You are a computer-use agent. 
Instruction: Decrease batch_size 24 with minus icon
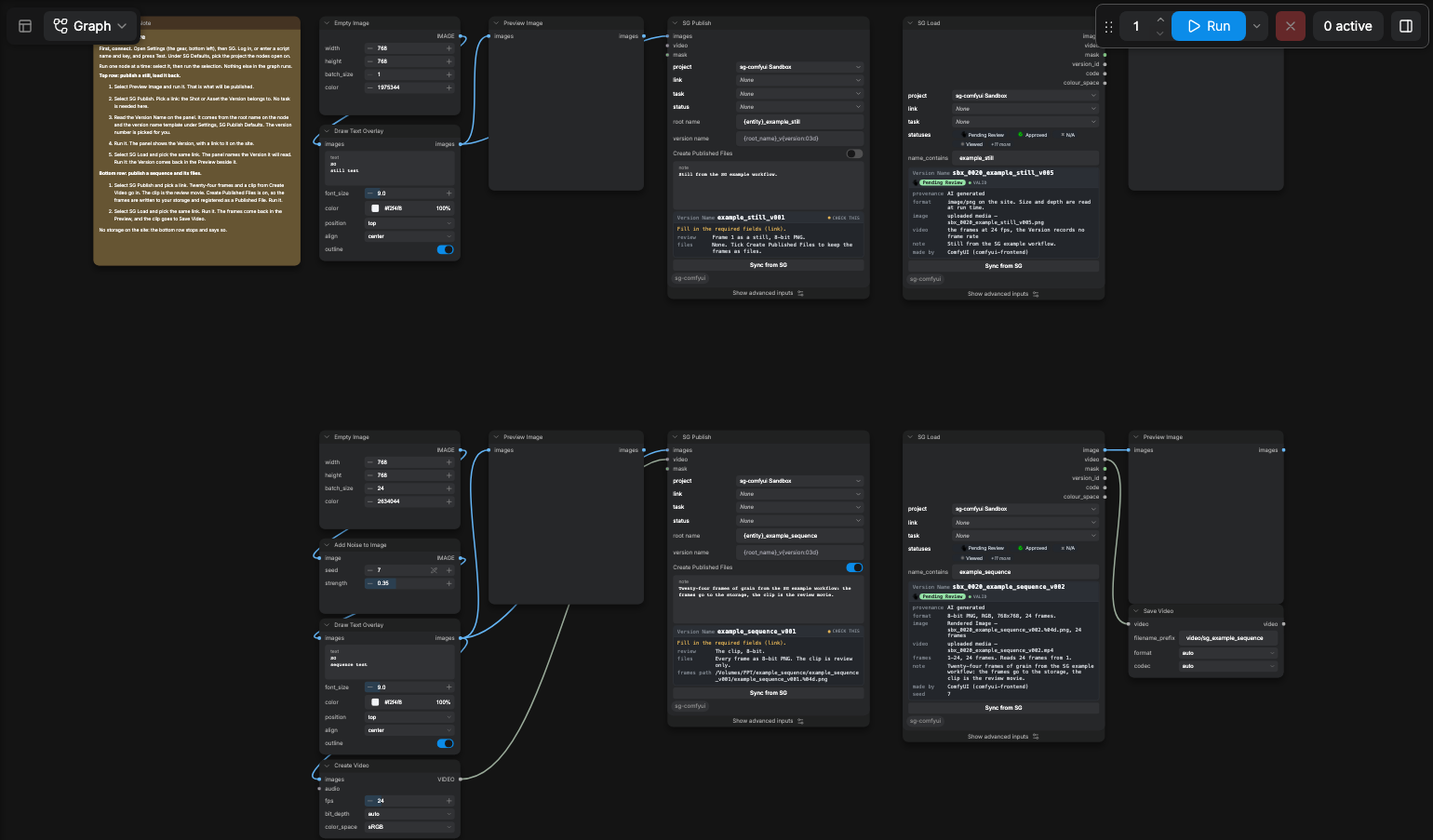click(x=370, y=488)
